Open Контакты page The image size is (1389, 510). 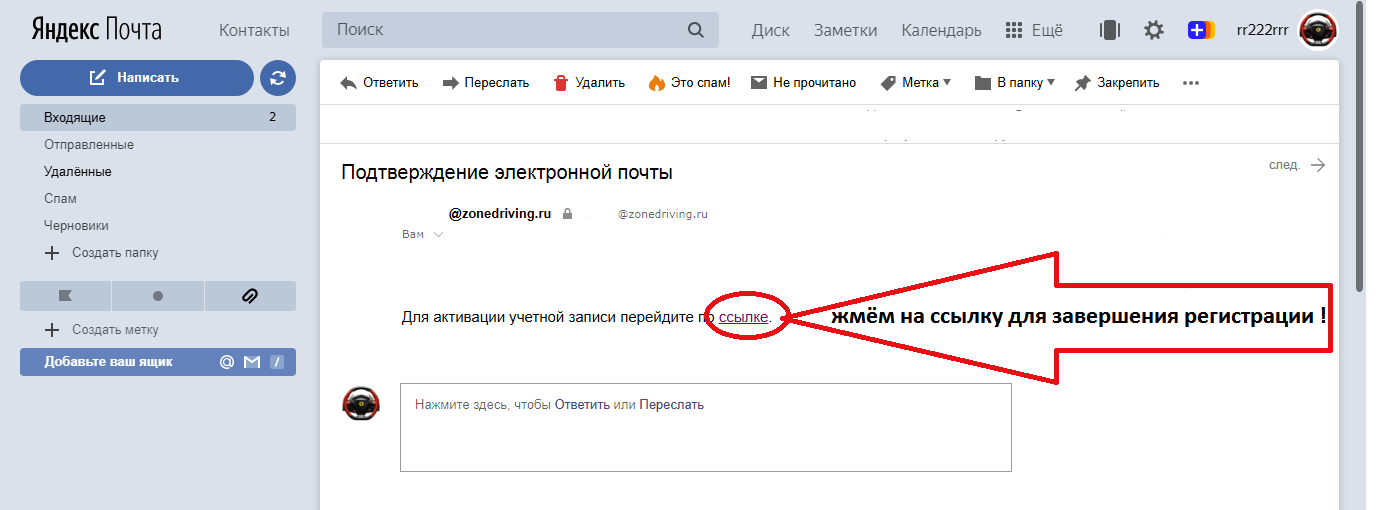point(254,30)
